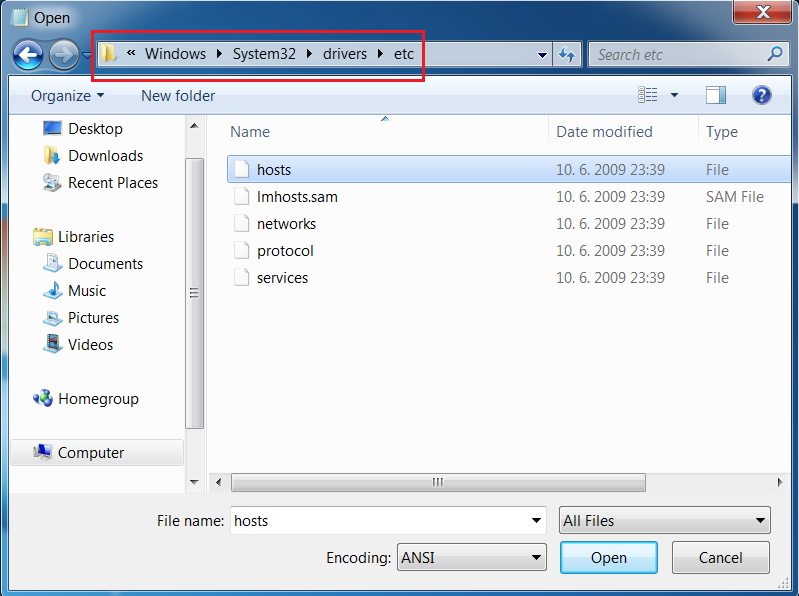This screenshot has height=596, width=799.
Task: Click the magnifier search icon
Action: (775, 53)
